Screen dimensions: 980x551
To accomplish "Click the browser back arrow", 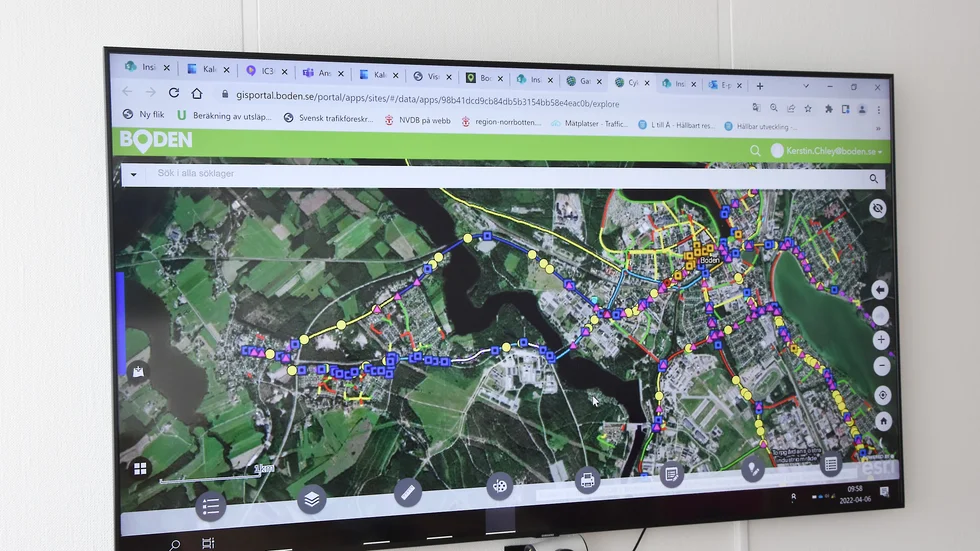I will (128, 91).
